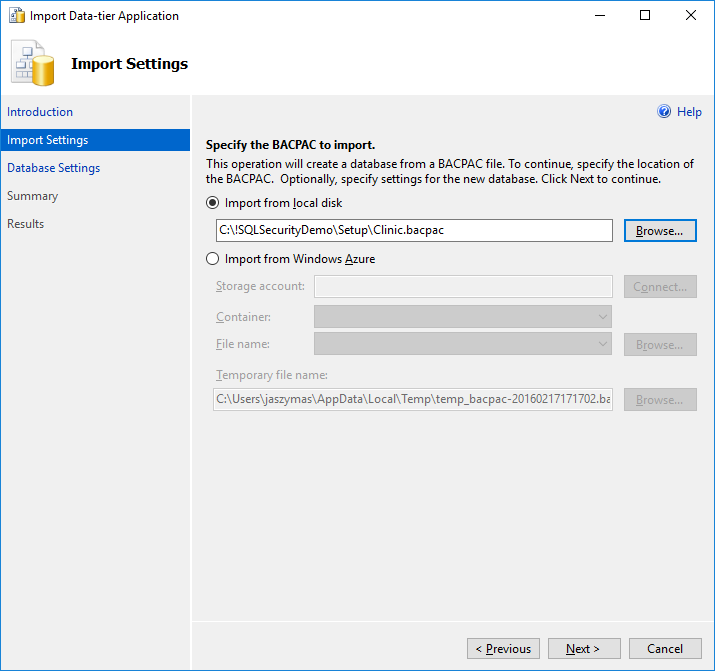Click the blue Help question mark icon
This screenshot has width=715, height=671.
click(x=664, y=112)
